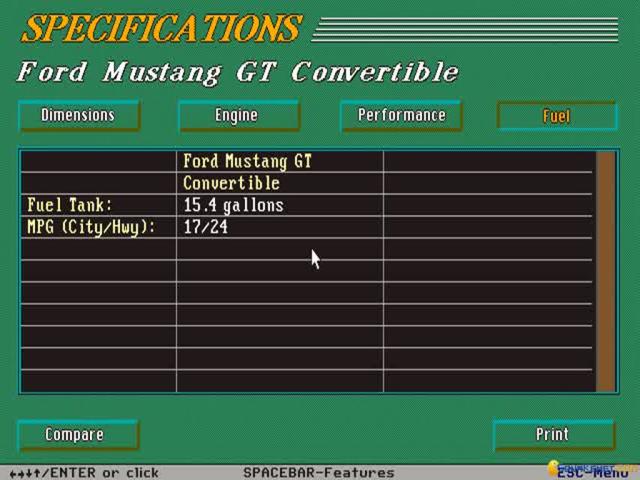Switch to the Engine tab

(239, 116)
